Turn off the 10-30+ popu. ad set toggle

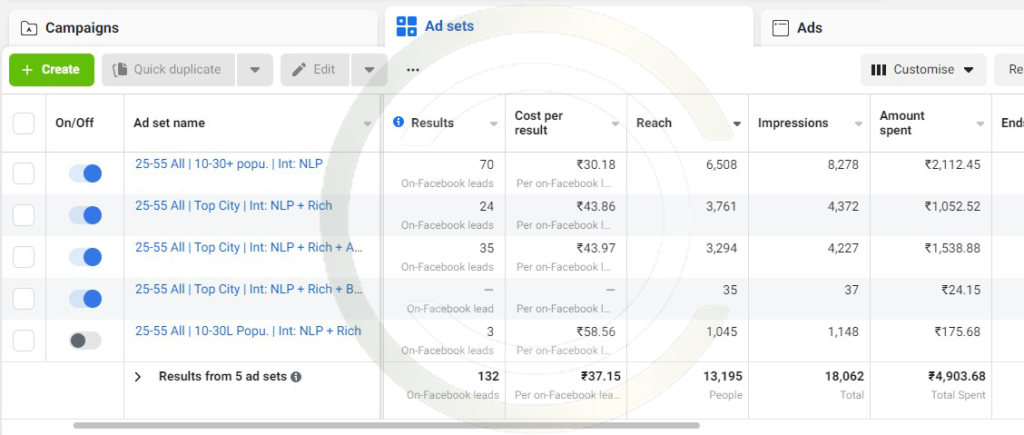pos(85,174)
